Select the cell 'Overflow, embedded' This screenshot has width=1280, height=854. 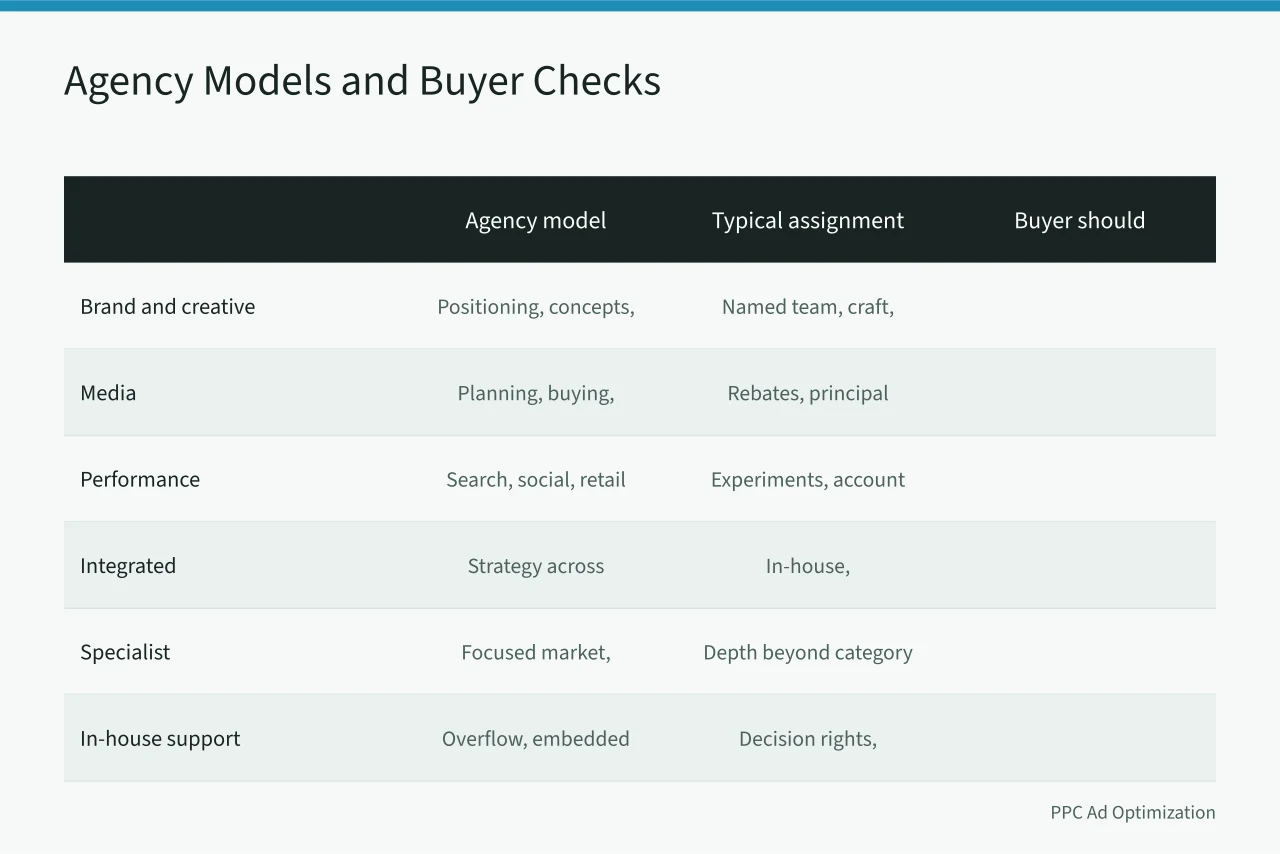click(536, 739)
